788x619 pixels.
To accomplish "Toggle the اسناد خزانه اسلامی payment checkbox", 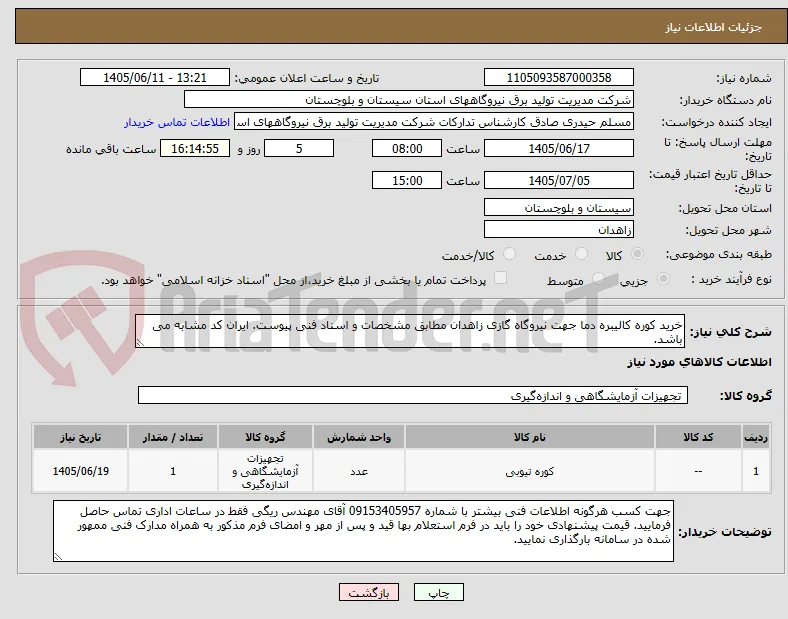I will pyautogui.click(x=500, y=278).
